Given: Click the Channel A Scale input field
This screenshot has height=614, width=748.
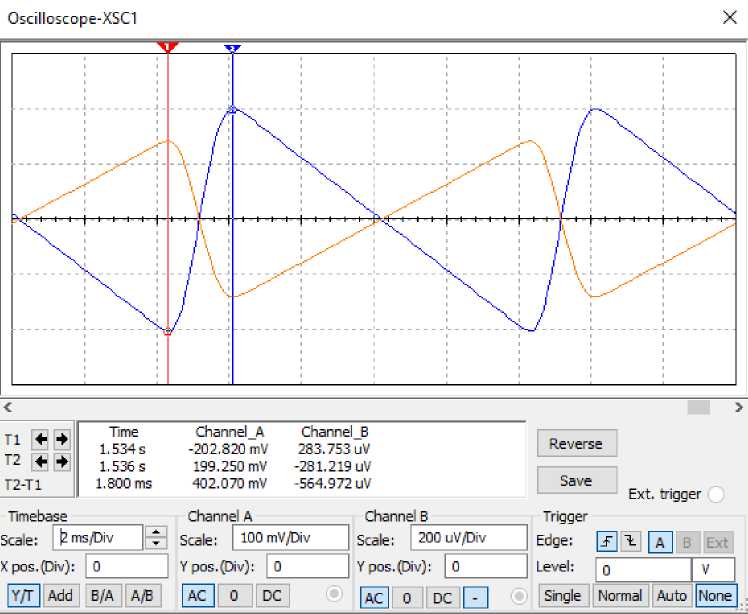Looking at the screenshot, I should 290,538.
